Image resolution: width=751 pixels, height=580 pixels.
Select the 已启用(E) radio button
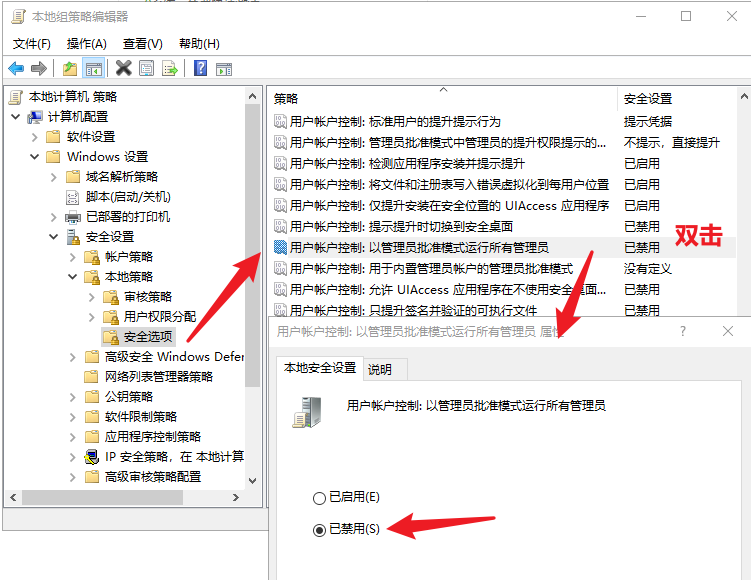coord(320,497)
